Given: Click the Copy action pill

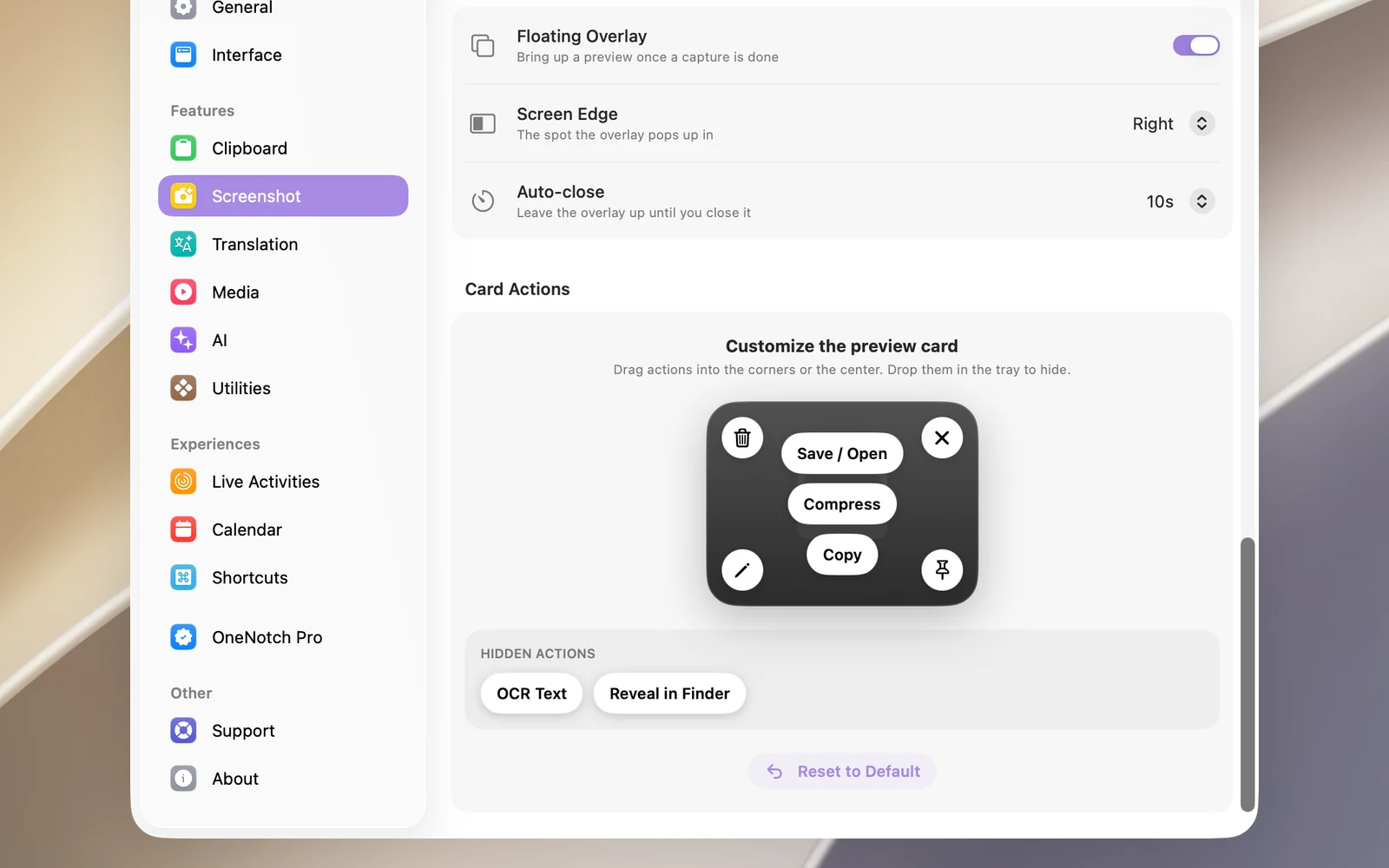Looking at the screenshot, I should pyautogui.click(x=842, y=555).
